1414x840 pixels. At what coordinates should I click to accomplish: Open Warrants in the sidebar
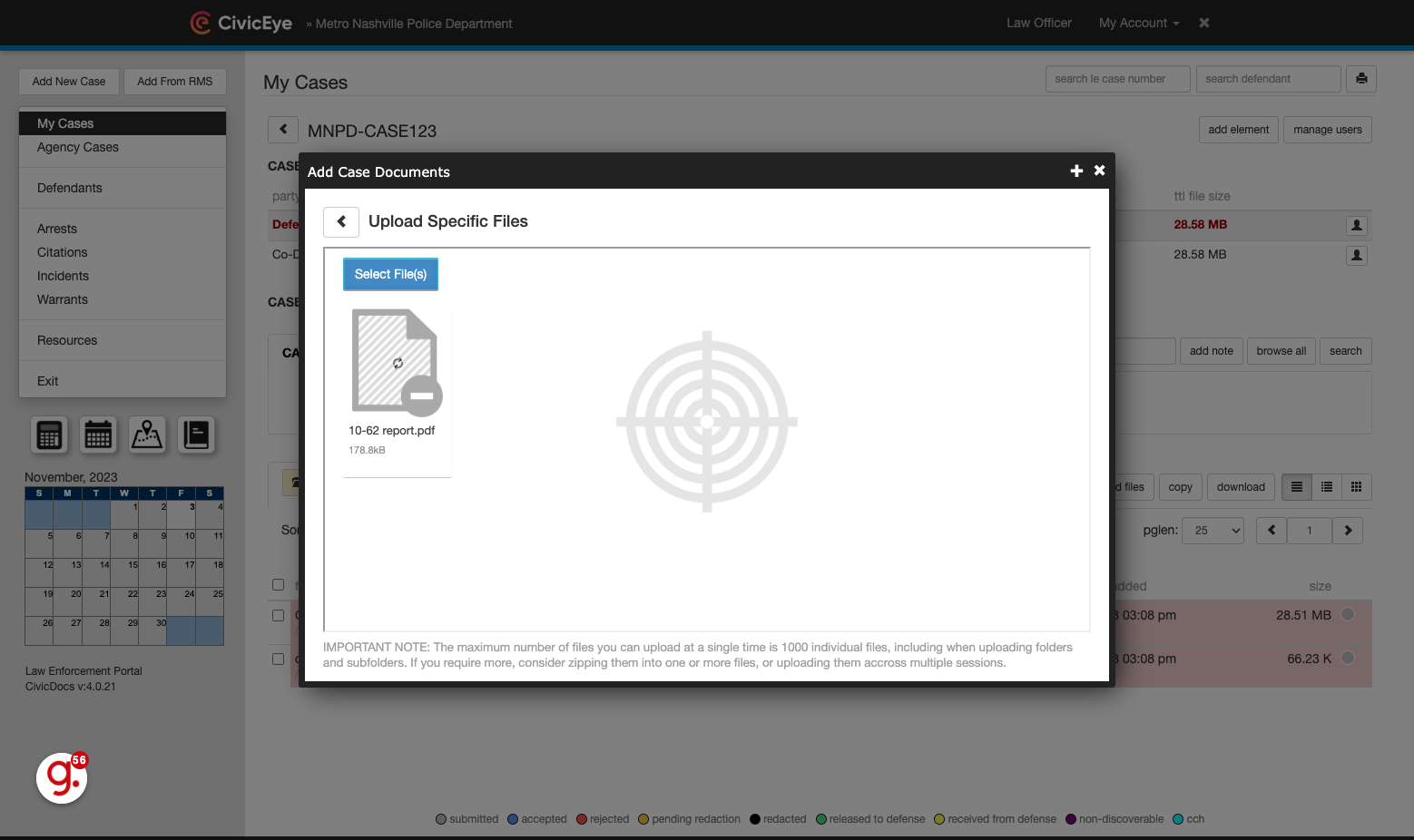(x=123, y=299)
